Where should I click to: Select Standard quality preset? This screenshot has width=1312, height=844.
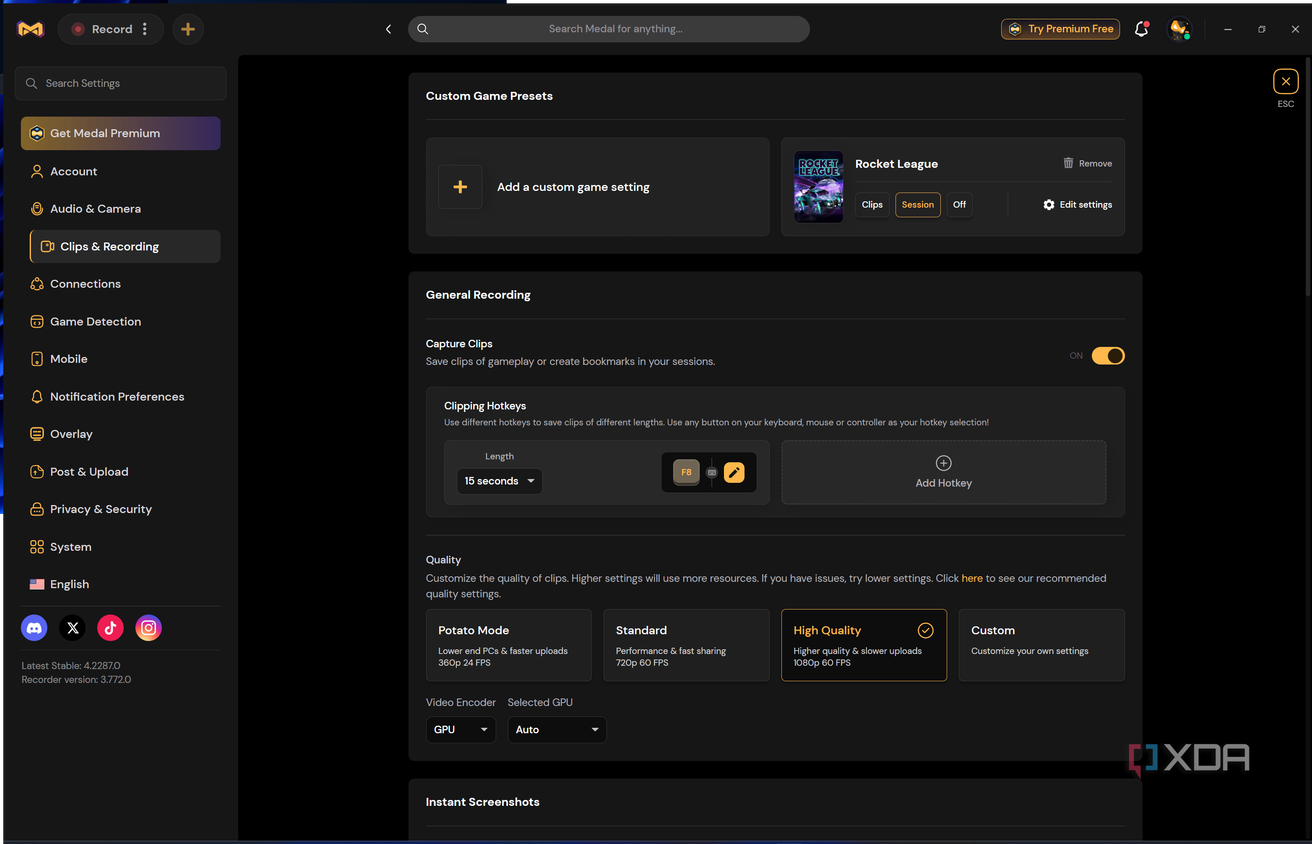tap(686, 645)
